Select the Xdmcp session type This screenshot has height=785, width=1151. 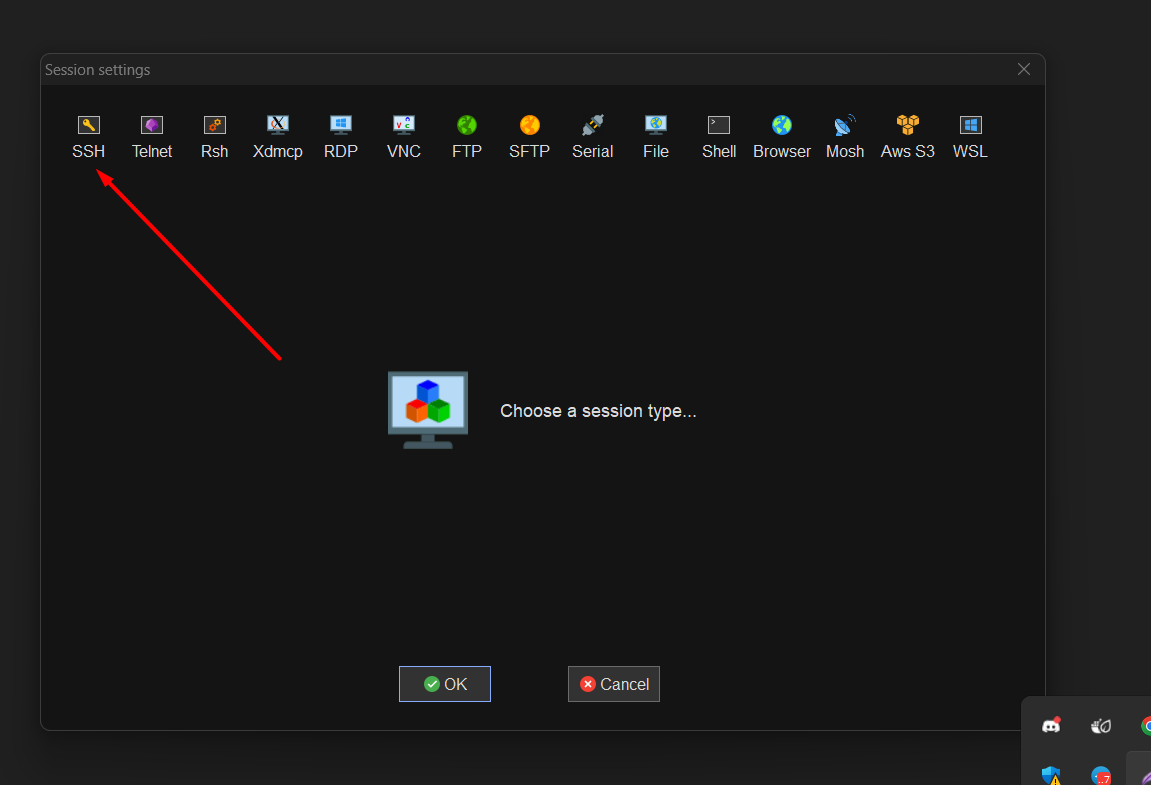click(277, 137)
